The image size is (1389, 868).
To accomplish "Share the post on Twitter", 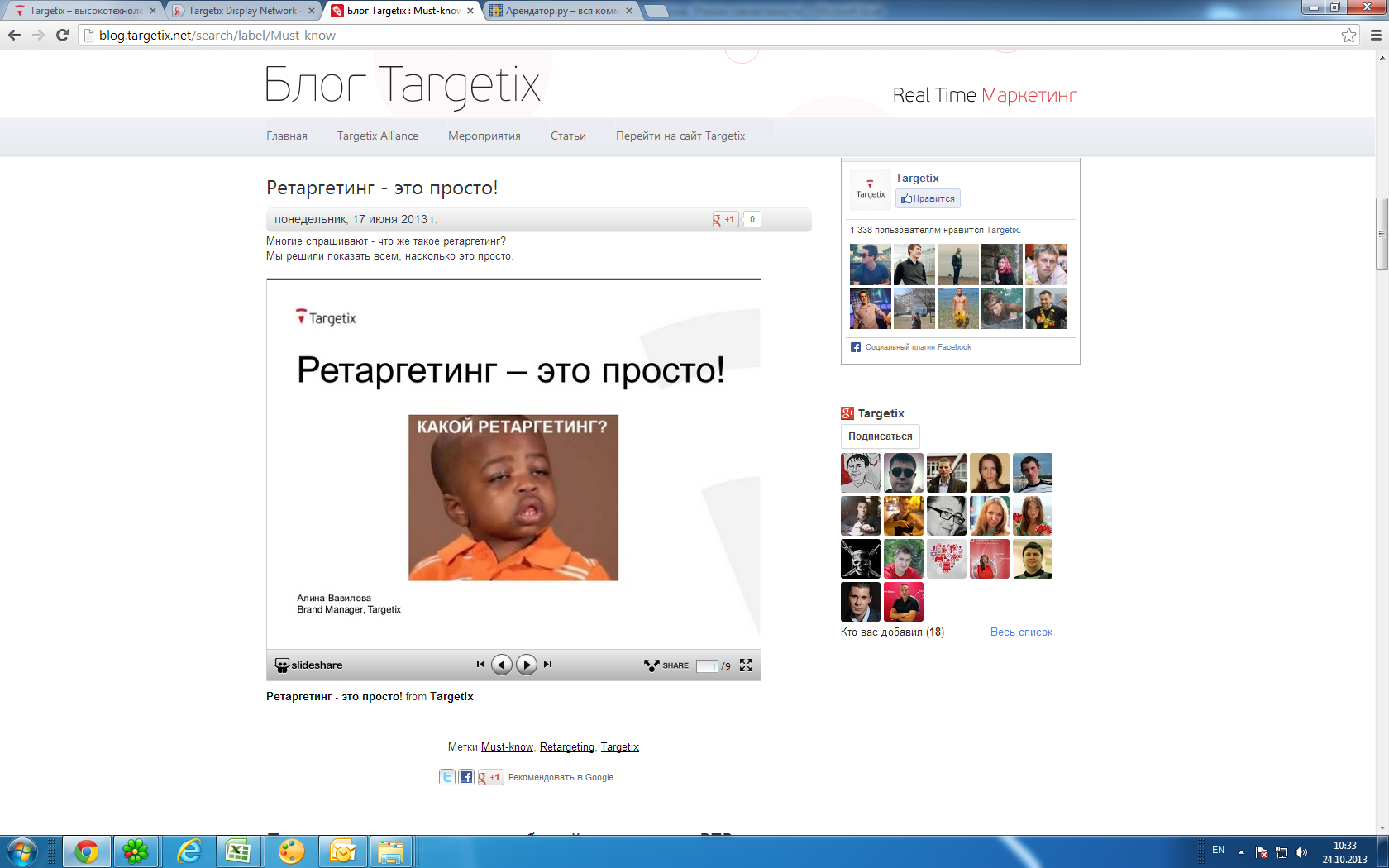I will click(x=447, y=777).
